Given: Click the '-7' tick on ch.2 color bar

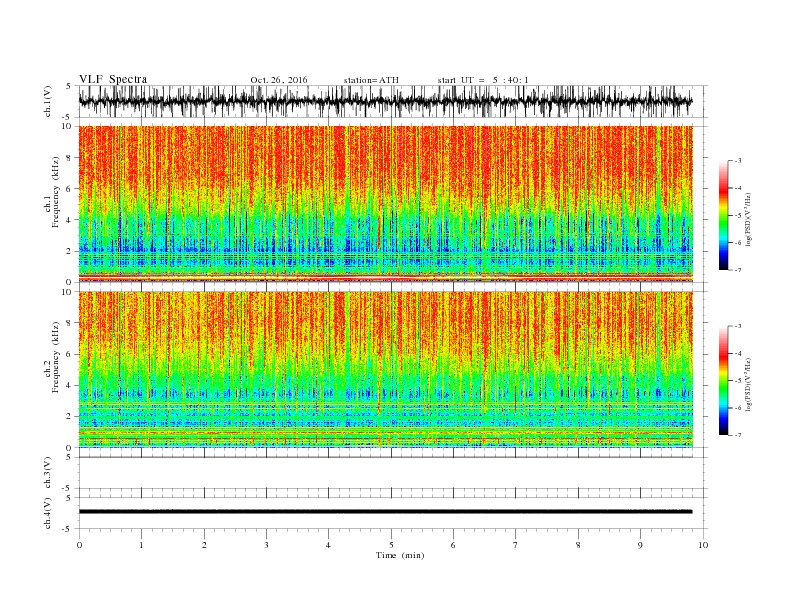Looking at the screenshot, I should click(x=737, y=435).
